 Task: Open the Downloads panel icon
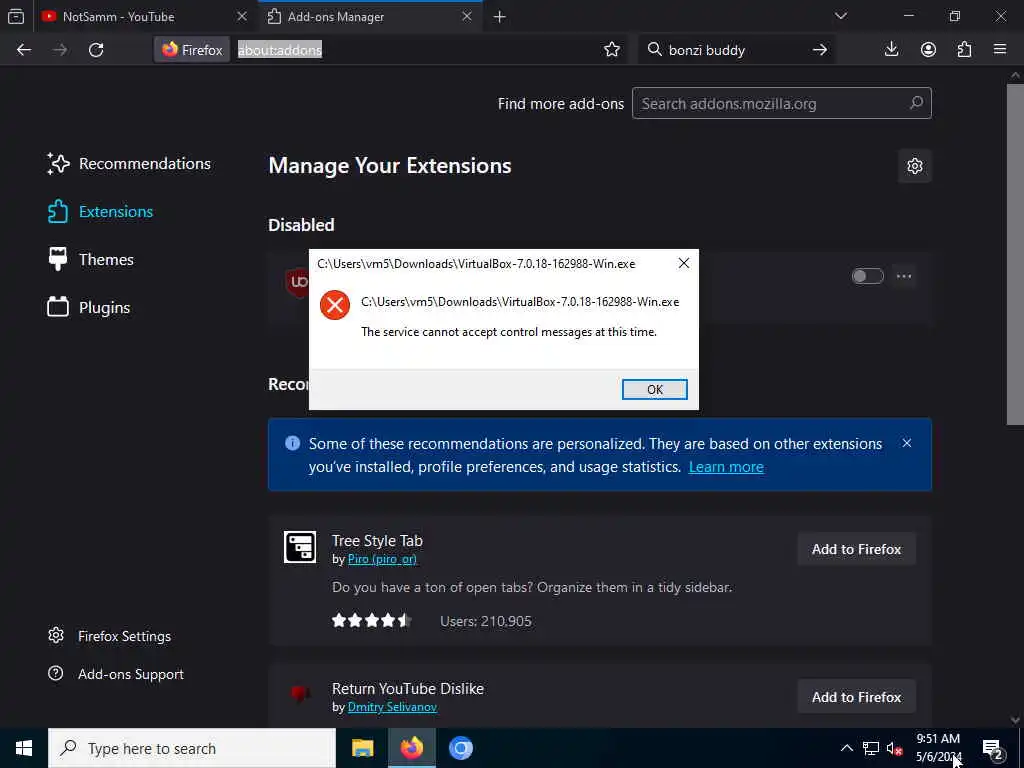click(x=891, y=50)
